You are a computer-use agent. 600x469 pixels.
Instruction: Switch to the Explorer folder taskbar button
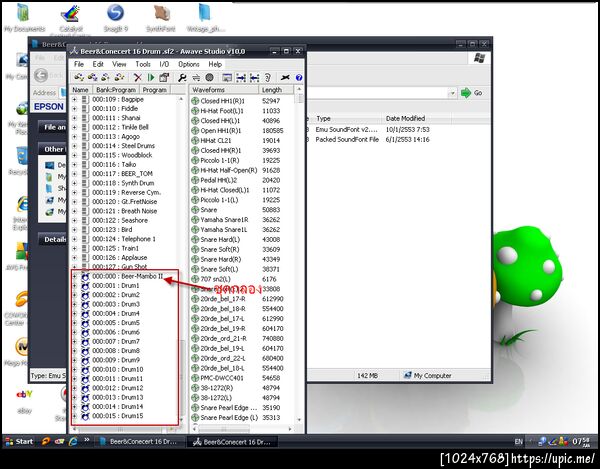pos(139,442)
